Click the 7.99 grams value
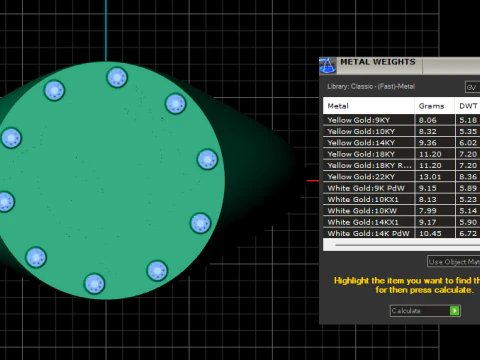The image size is (480, 360). click(428, 211)
